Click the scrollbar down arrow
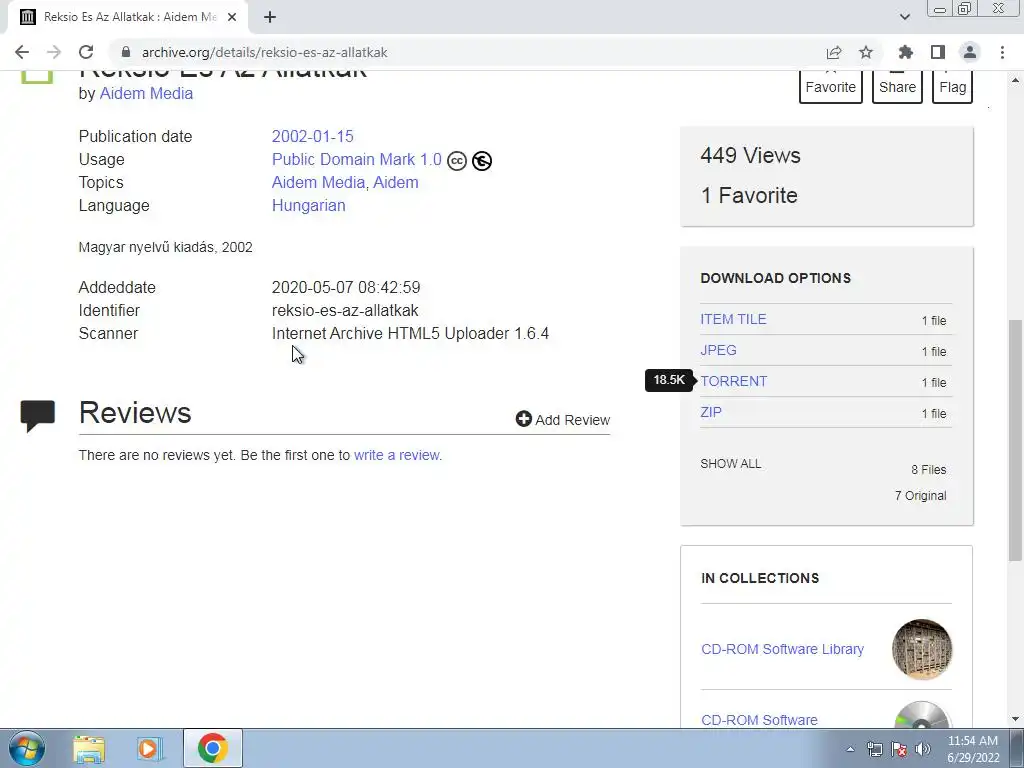1024x768 pixels. 1015,719
